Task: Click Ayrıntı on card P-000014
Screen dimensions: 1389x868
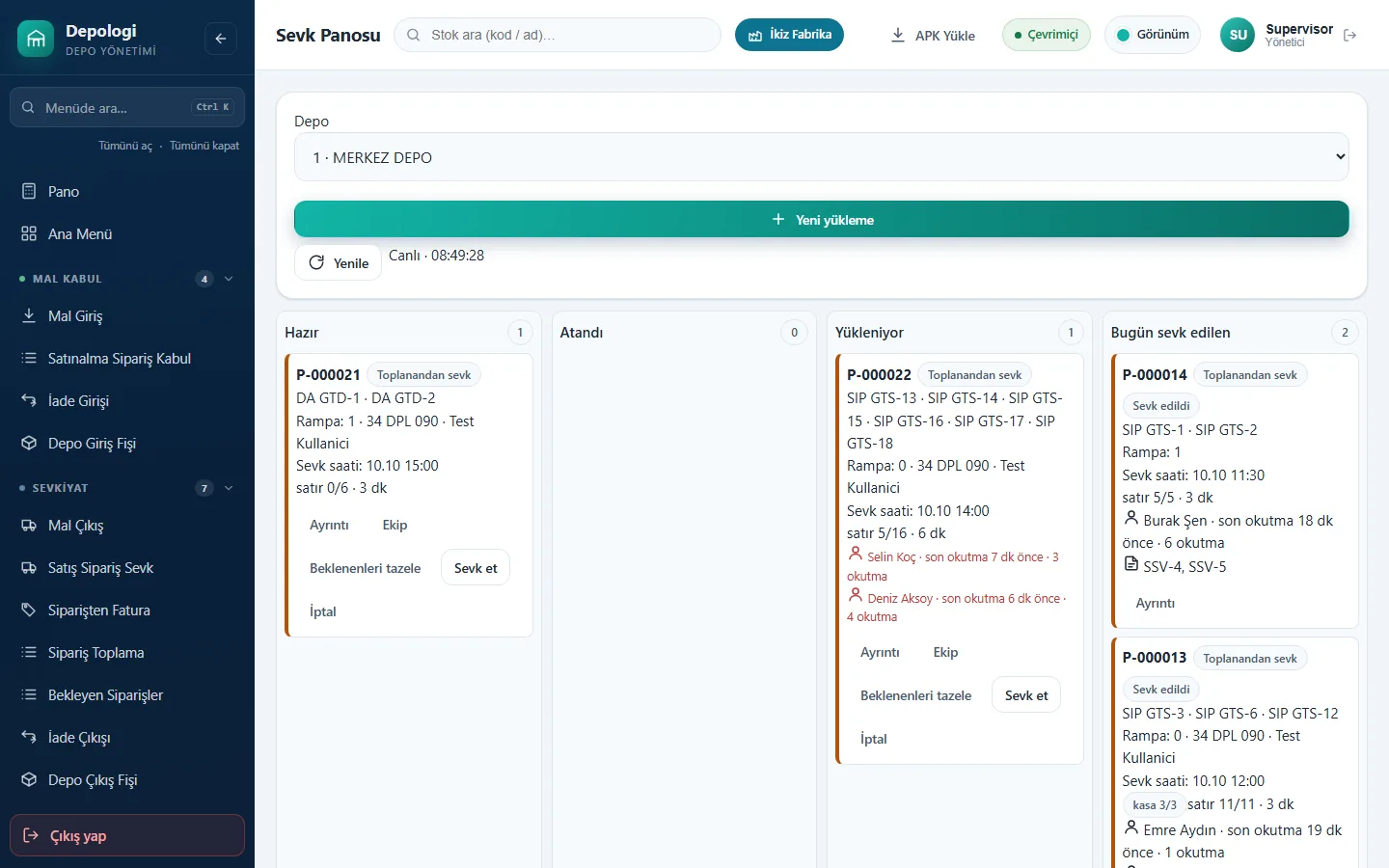Action: tap(1156, 603)
